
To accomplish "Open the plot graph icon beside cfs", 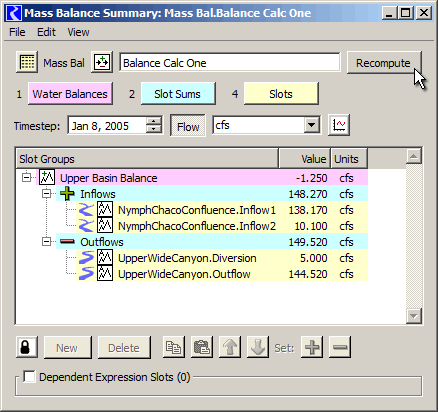I will 339,125.
